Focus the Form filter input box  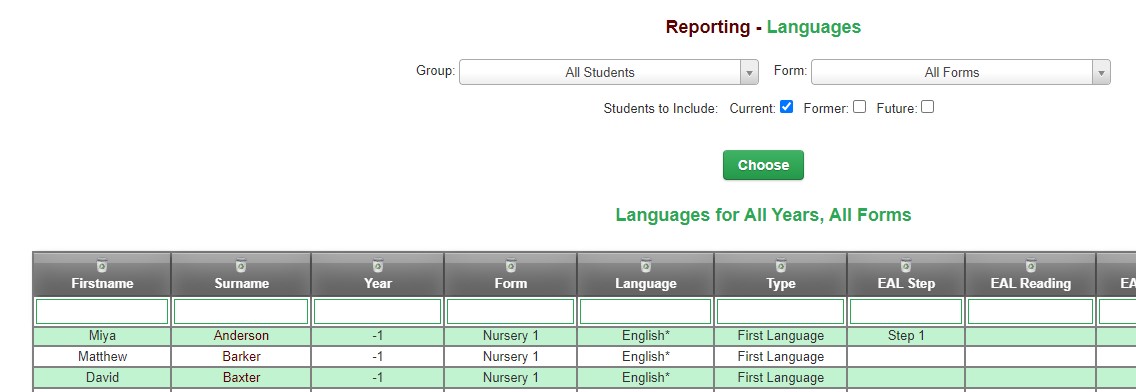tap(511, 312)
